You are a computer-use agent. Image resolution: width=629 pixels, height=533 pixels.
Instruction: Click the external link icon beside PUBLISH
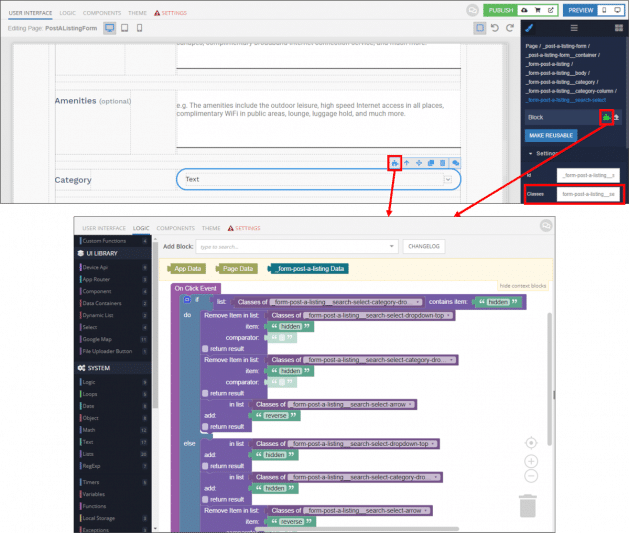pos(551,10)
